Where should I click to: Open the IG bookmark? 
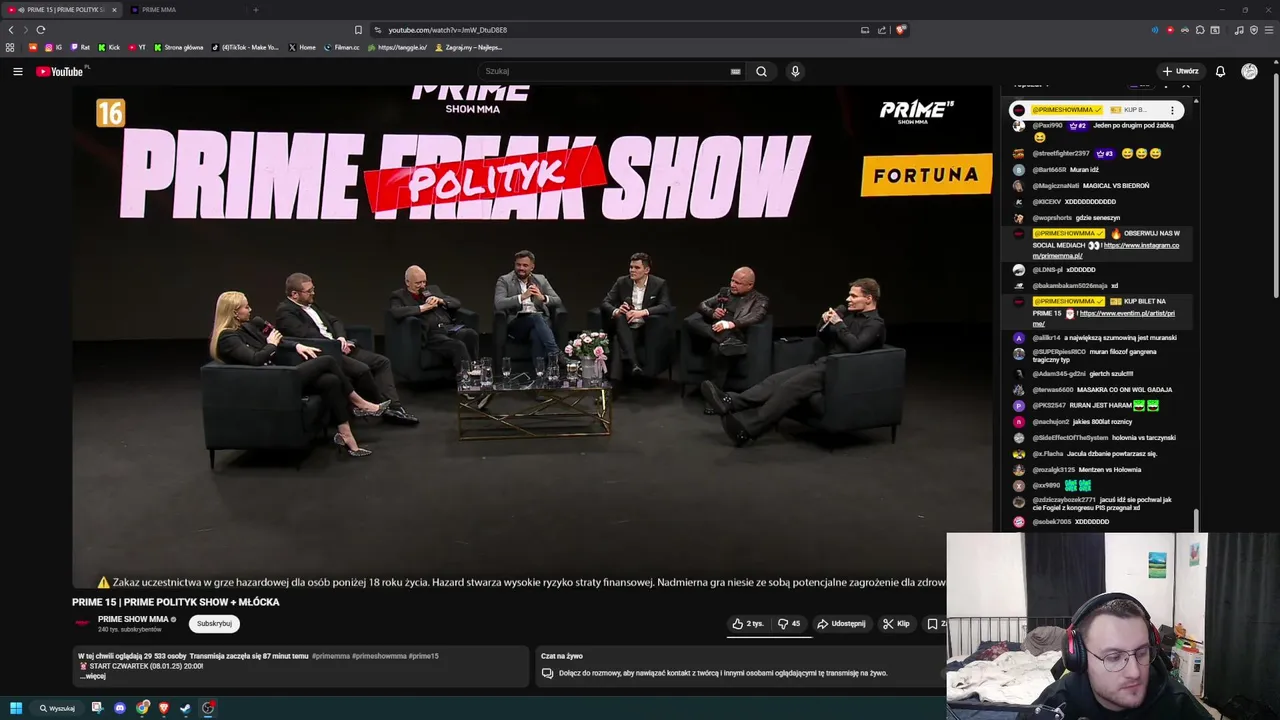click(x=54, y=47)
